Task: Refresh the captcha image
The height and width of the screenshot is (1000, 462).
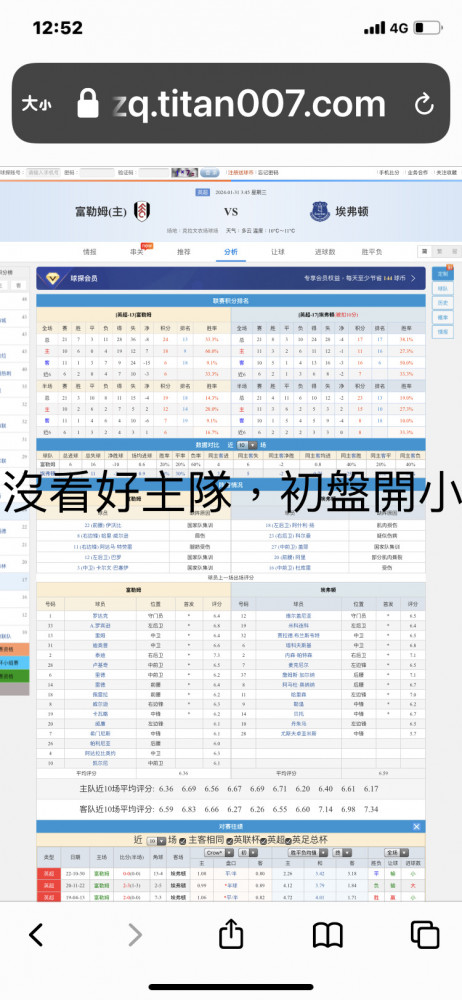Action: tap(184, 173)
